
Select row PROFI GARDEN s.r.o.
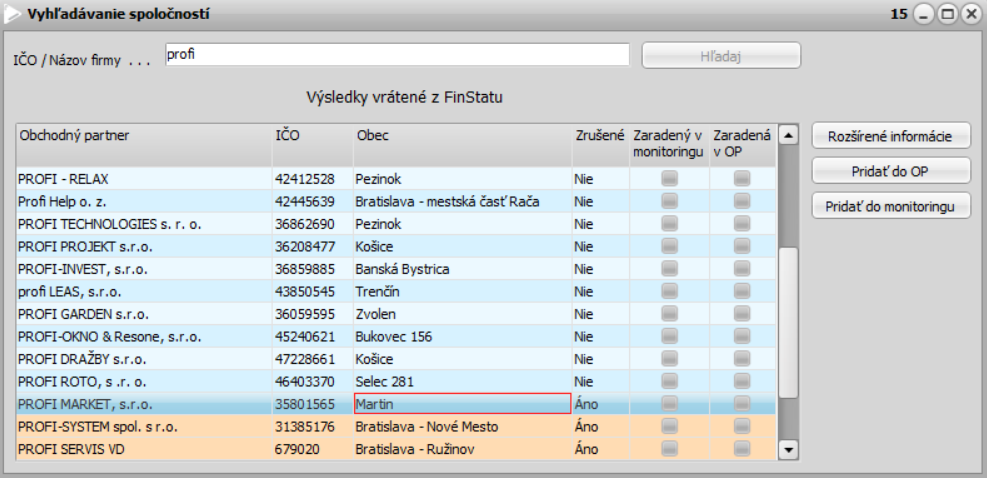[396, 314]
